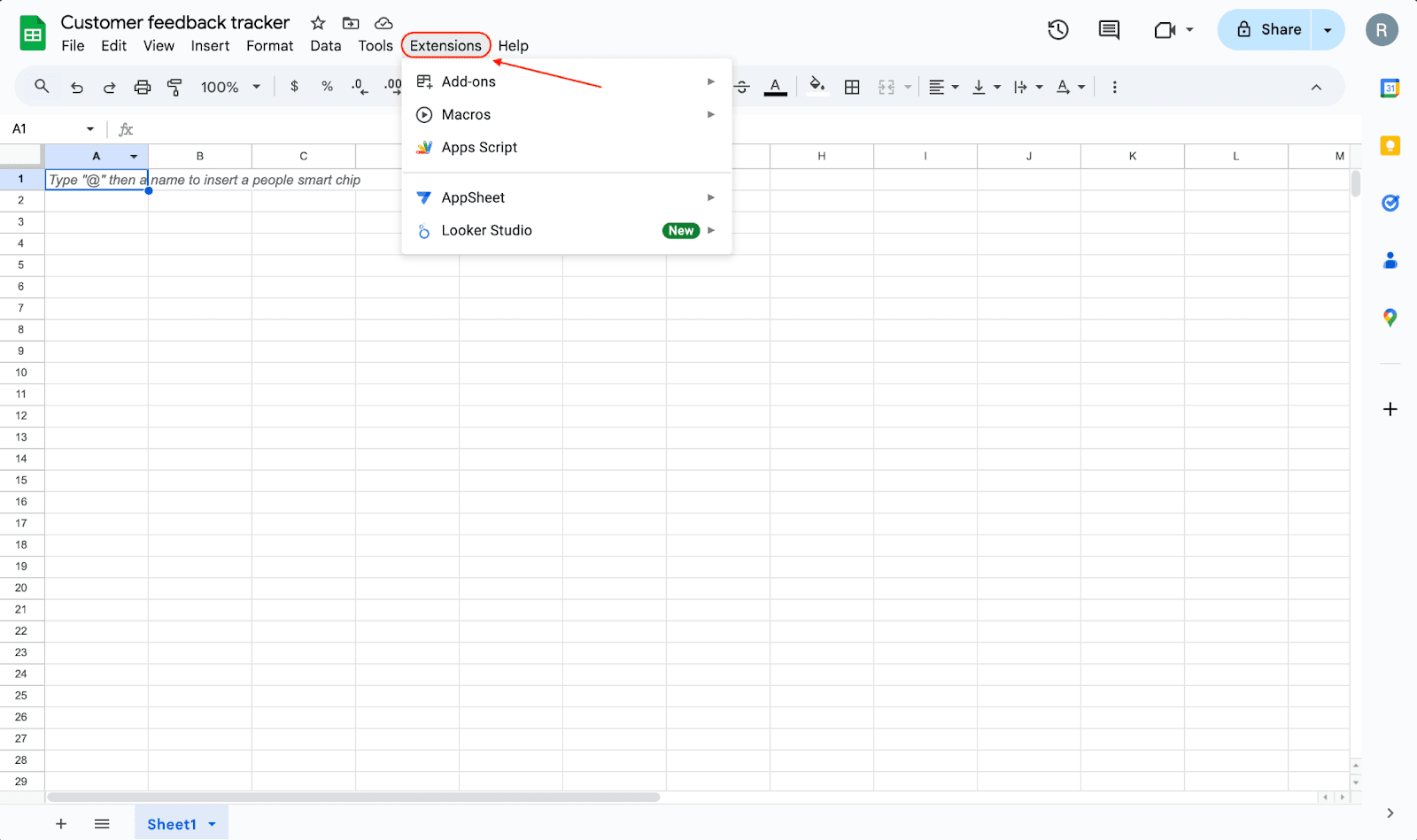The height and width of the screenshot is (840, 1417).
Task: Click the formula bar input field
Action: point(708,129)
